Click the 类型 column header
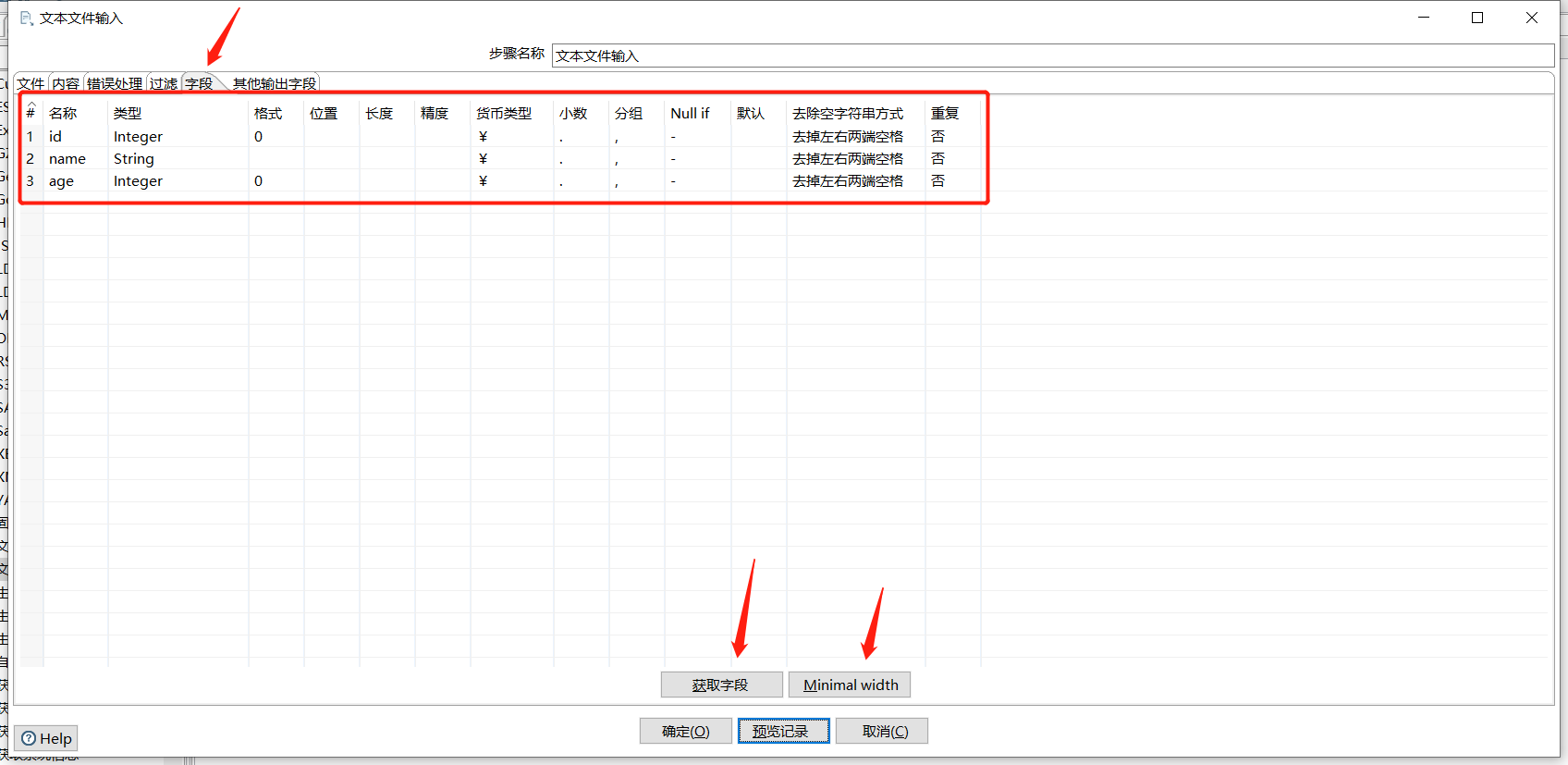Viewport: 1568px width, 765px height. coord(178,113)
